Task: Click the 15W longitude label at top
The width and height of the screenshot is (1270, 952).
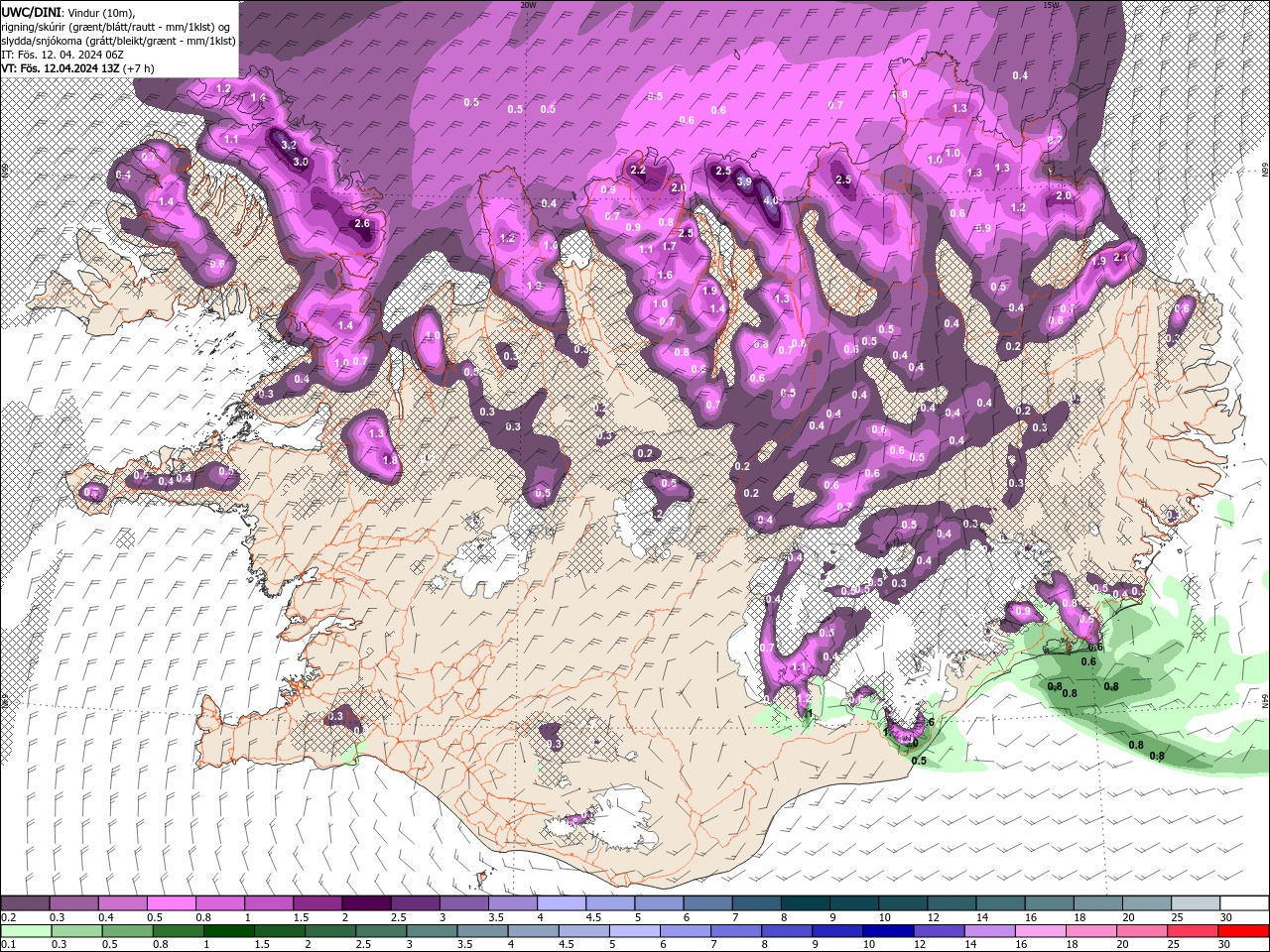Action: tap(1051, 5)
